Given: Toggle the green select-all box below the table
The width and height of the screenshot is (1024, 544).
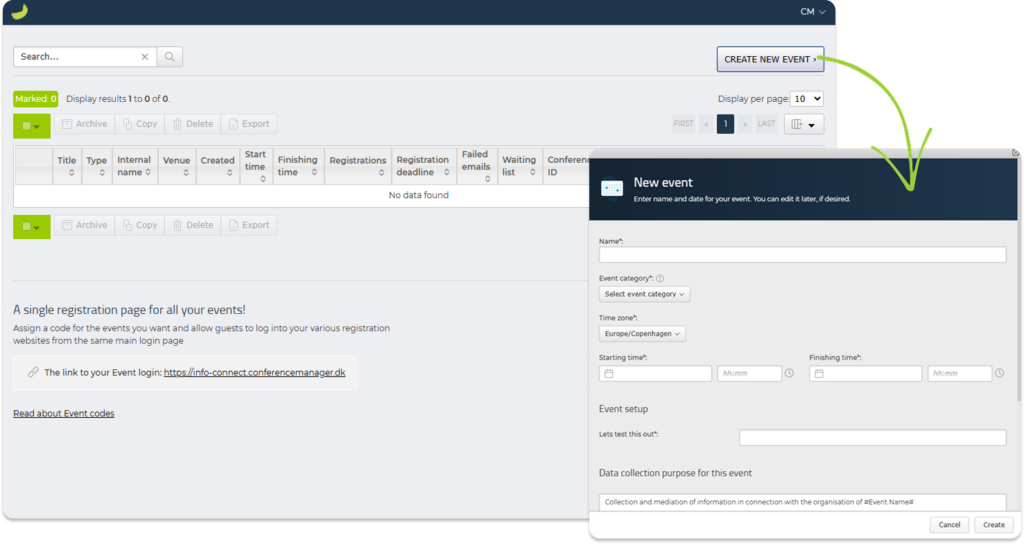Looking at the screenshot, I should click(31, 226).
